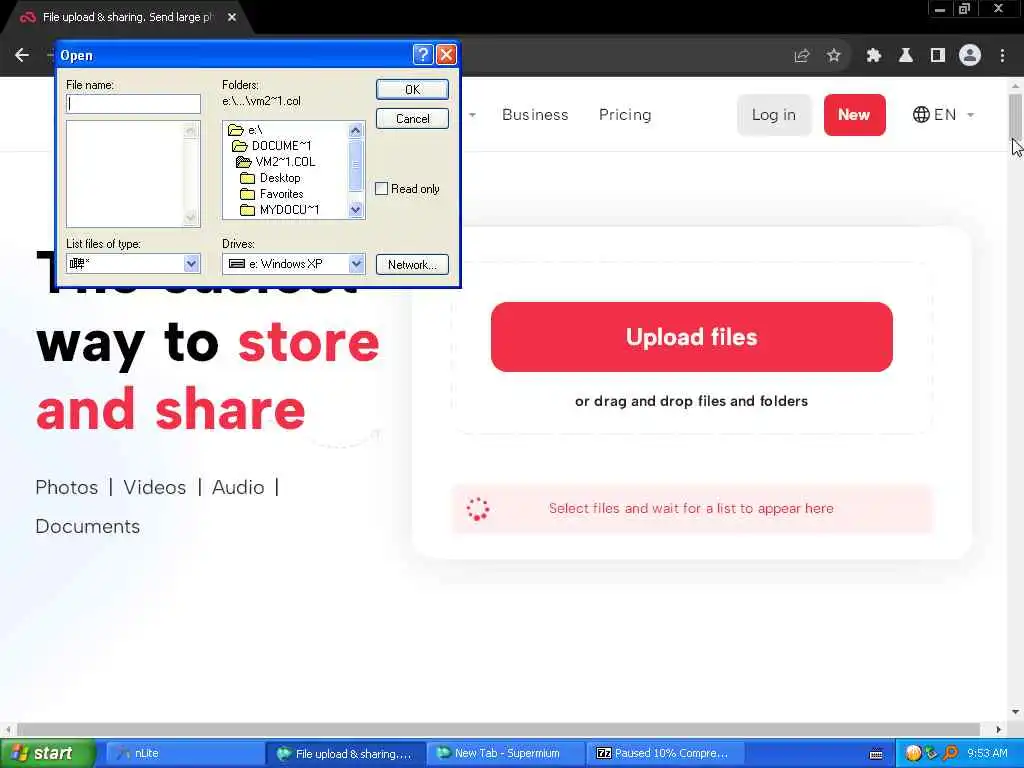The width and height of the screenshot is (1024, 768).
Task: Open the Pricing page link
Action: click(x=625, y=115)
